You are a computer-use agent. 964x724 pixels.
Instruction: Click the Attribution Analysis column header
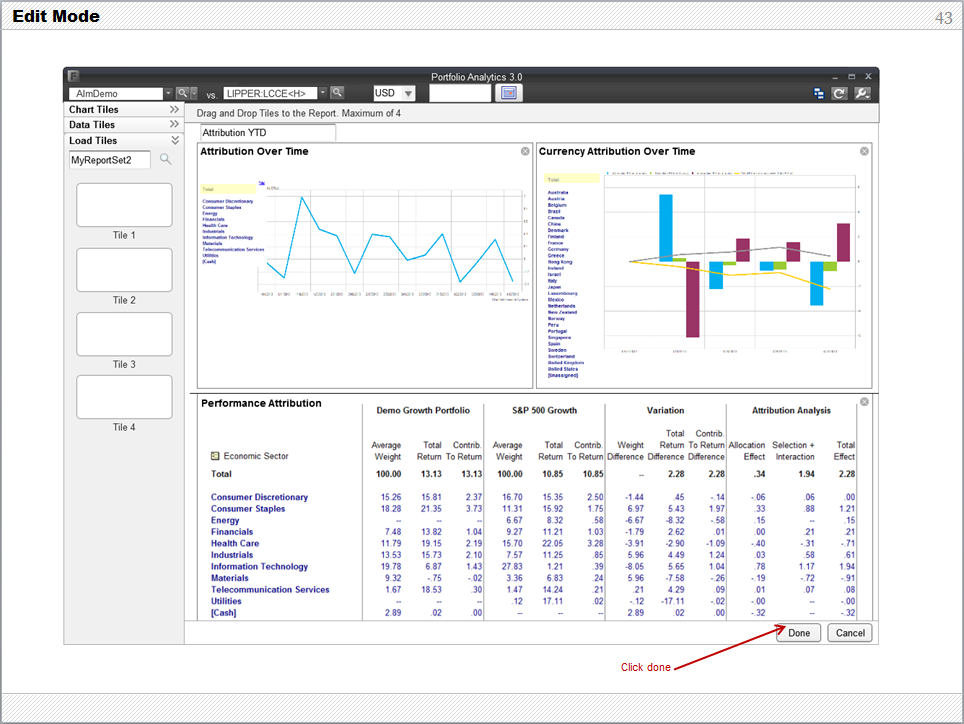(x=791, y=411)
